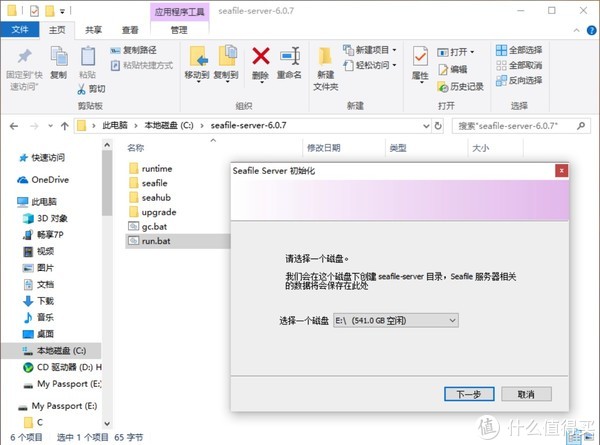The width and height of the screenshot is (600, 445).
Task: Open the File tab
Action: click(x=20, y=29)
